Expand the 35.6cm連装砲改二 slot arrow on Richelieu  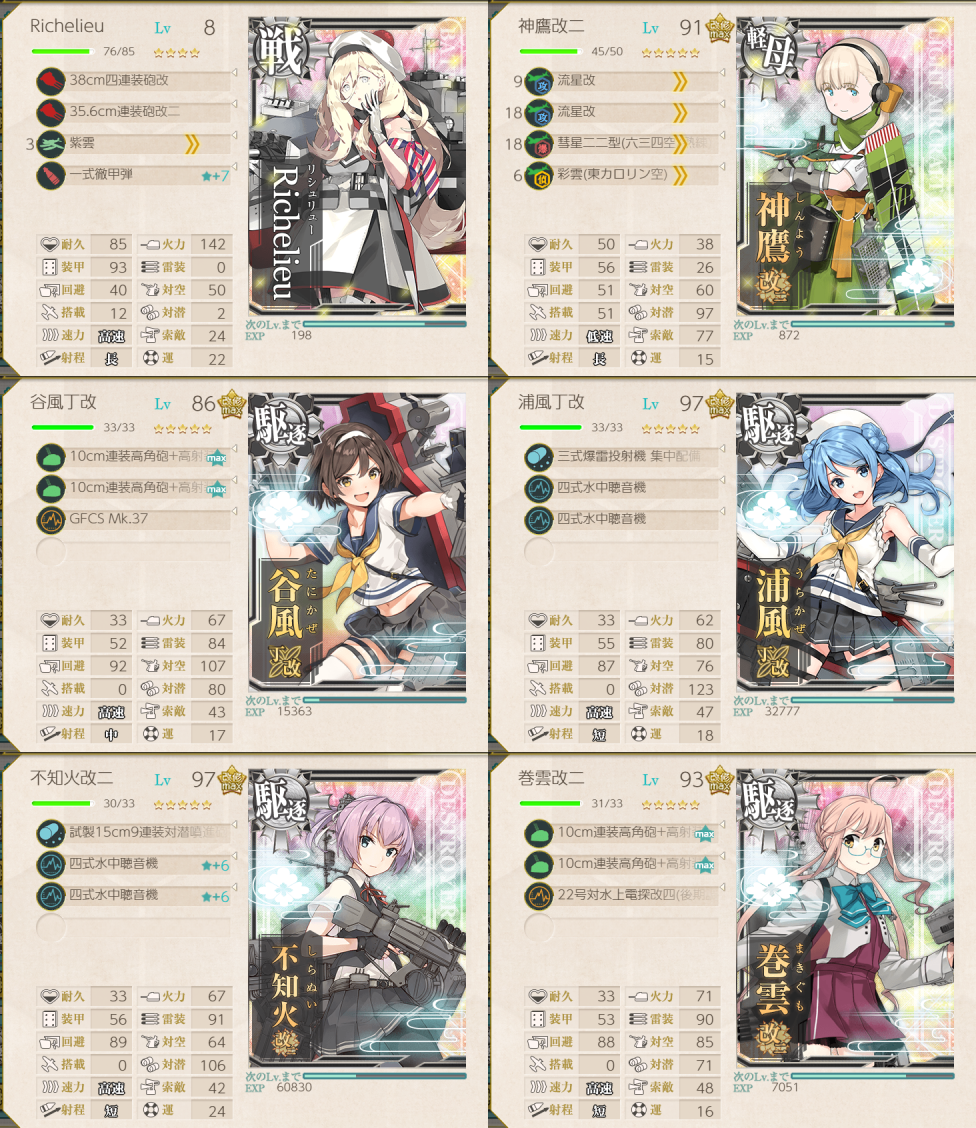coord(234,104)
